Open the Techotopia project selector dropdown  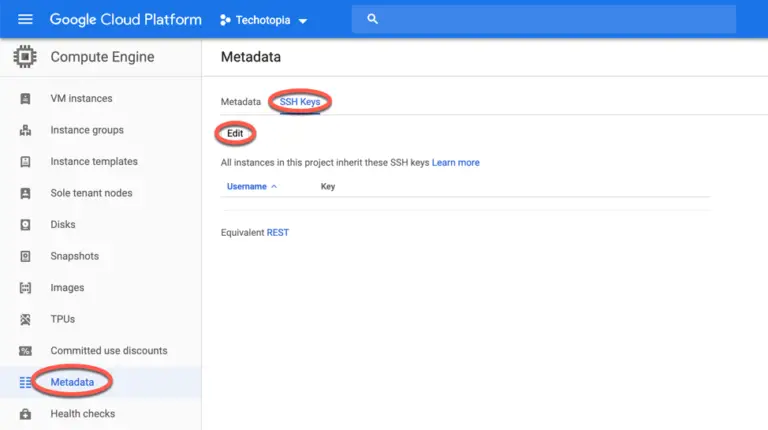[264, 20]
